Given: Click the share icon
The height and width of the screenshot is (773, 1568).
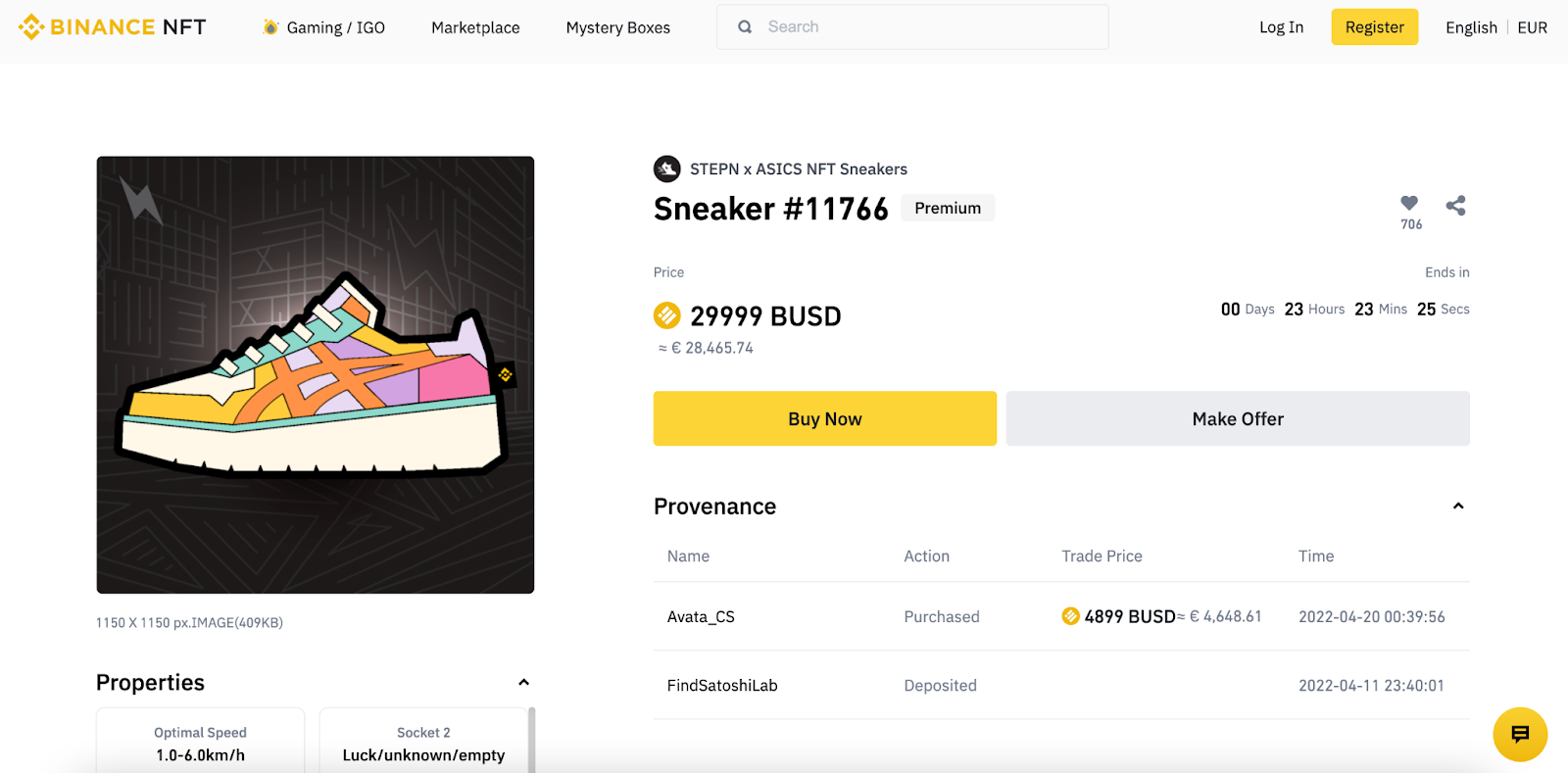Looking at the screenshot, I should (x=1455, y=205).
